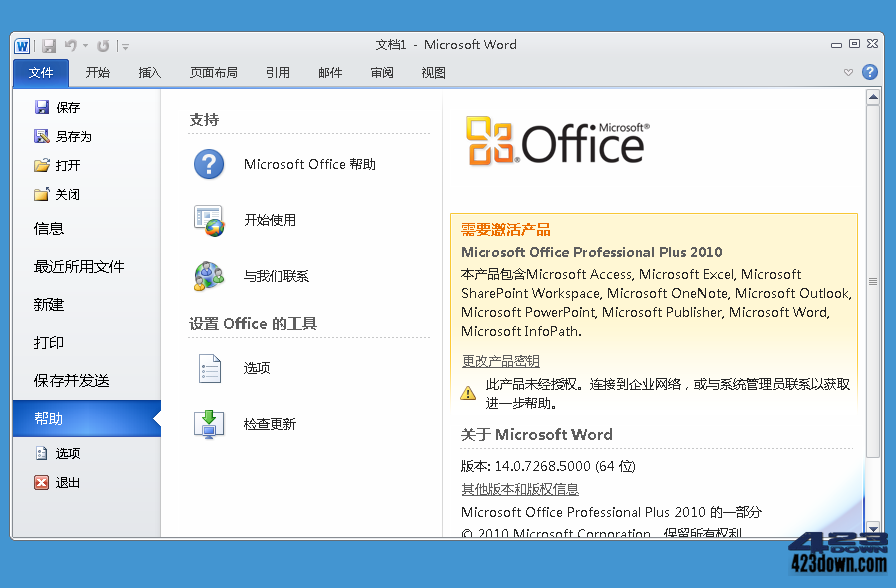Click the 开始使用 globe icon
The height and width of the screenshot is (588, 896).
[209, 221]
